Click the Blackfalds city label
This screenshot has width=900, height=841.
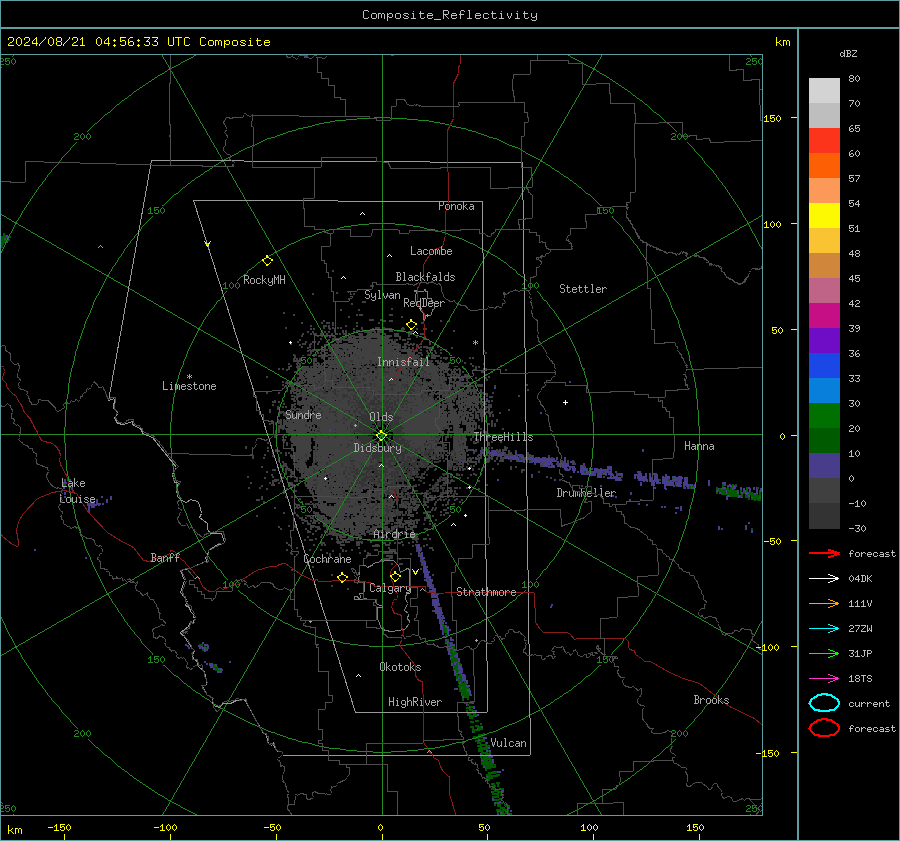click(425, 277)
